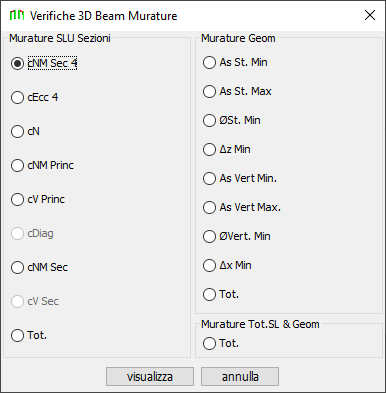Image resolution: width=386 pixels, height=393 pixels.
Task: Choose the ØSt. Min radio button
Action: pyautogui.click(x=232, y=120)
